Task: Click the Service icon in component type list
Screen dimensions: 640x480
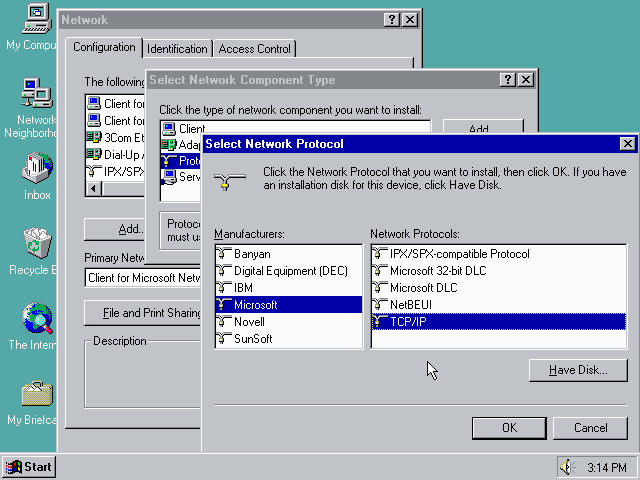Action: (169, 177)
